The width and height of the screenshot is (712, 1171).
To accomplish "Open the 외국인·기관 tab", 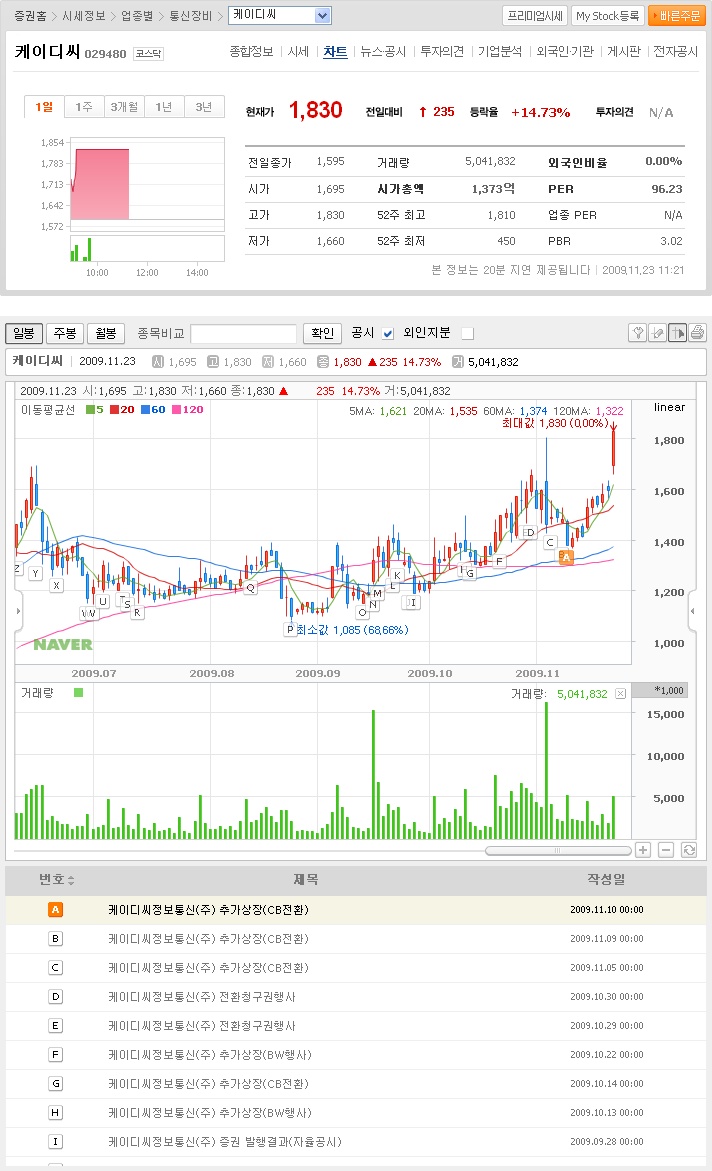I will 565,52.
